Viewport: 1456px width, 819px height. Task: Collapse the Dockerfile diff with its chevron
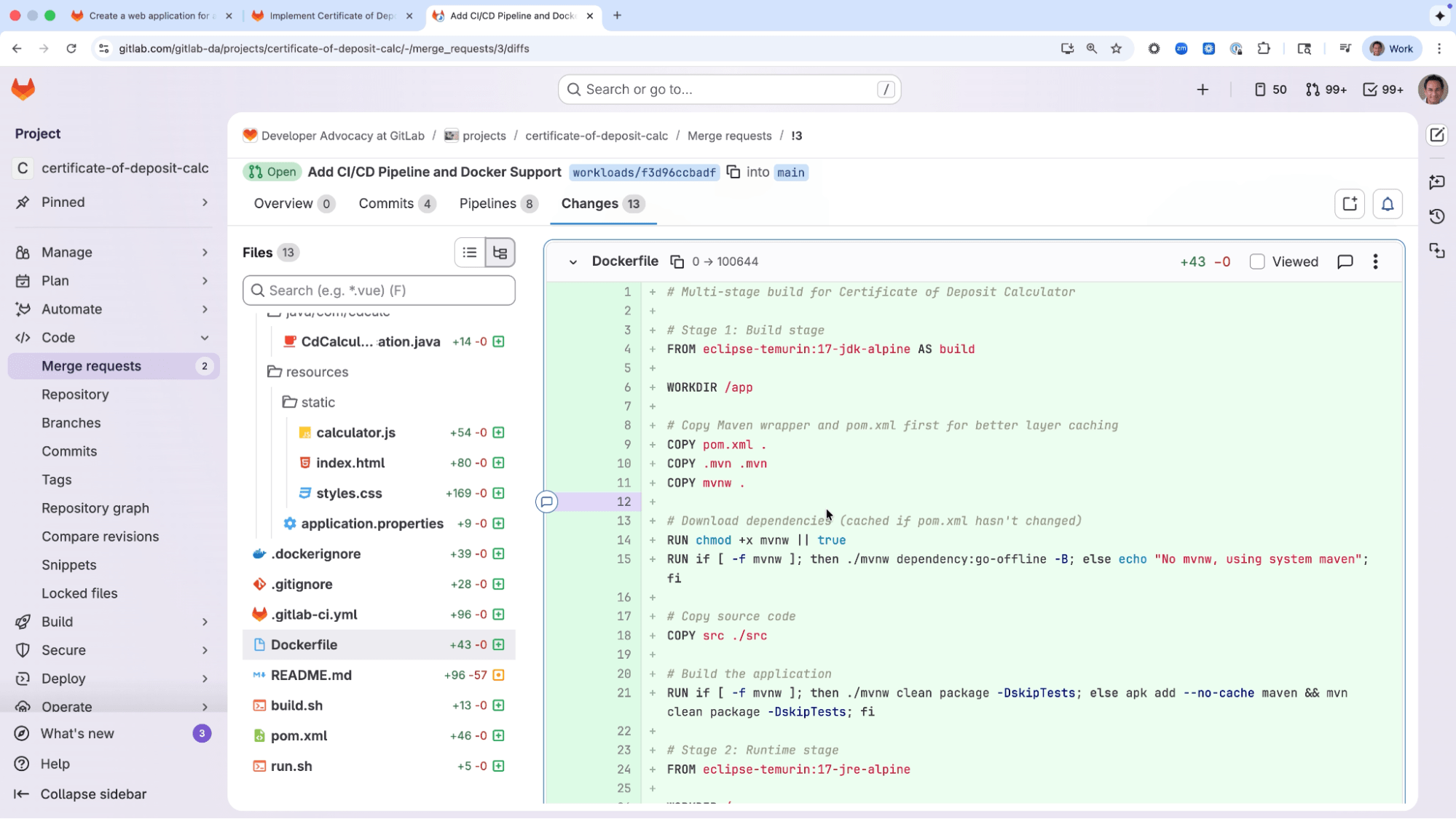[573, 261]
